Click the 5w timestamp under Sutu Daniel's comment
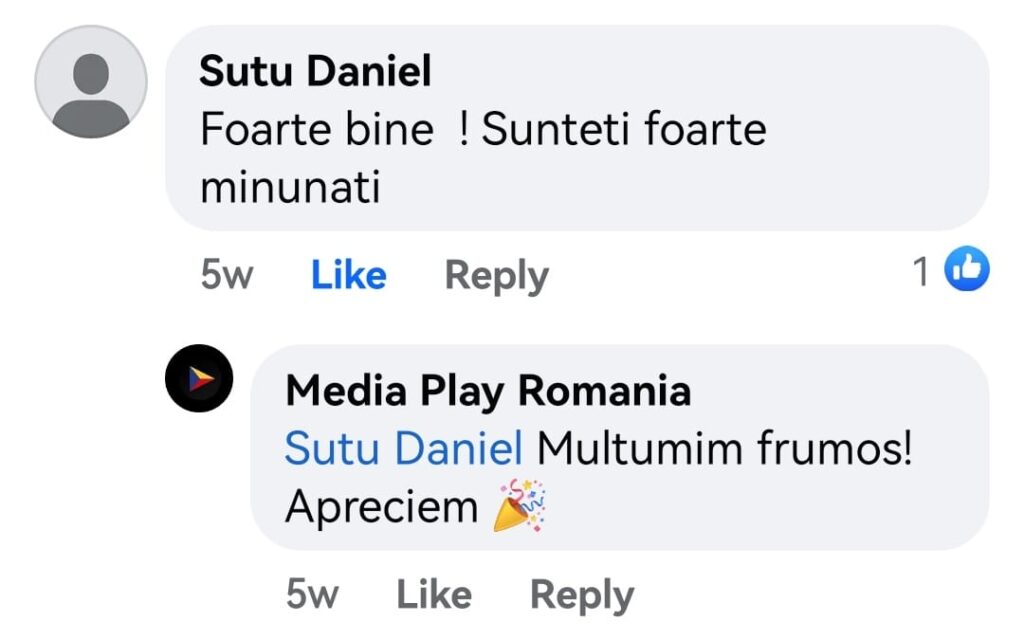Screen dimensions: 1024x640 tap(226, 275)
